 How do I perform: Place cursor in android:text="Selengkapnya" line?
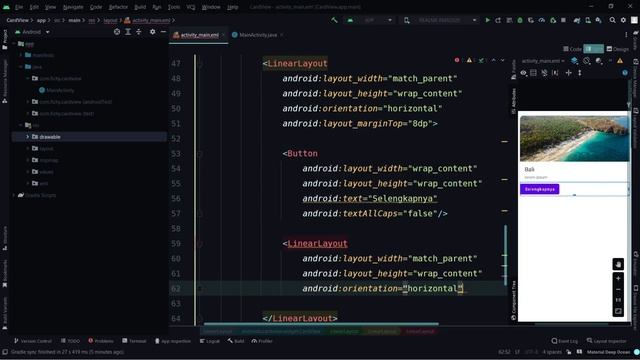point(369,199)
